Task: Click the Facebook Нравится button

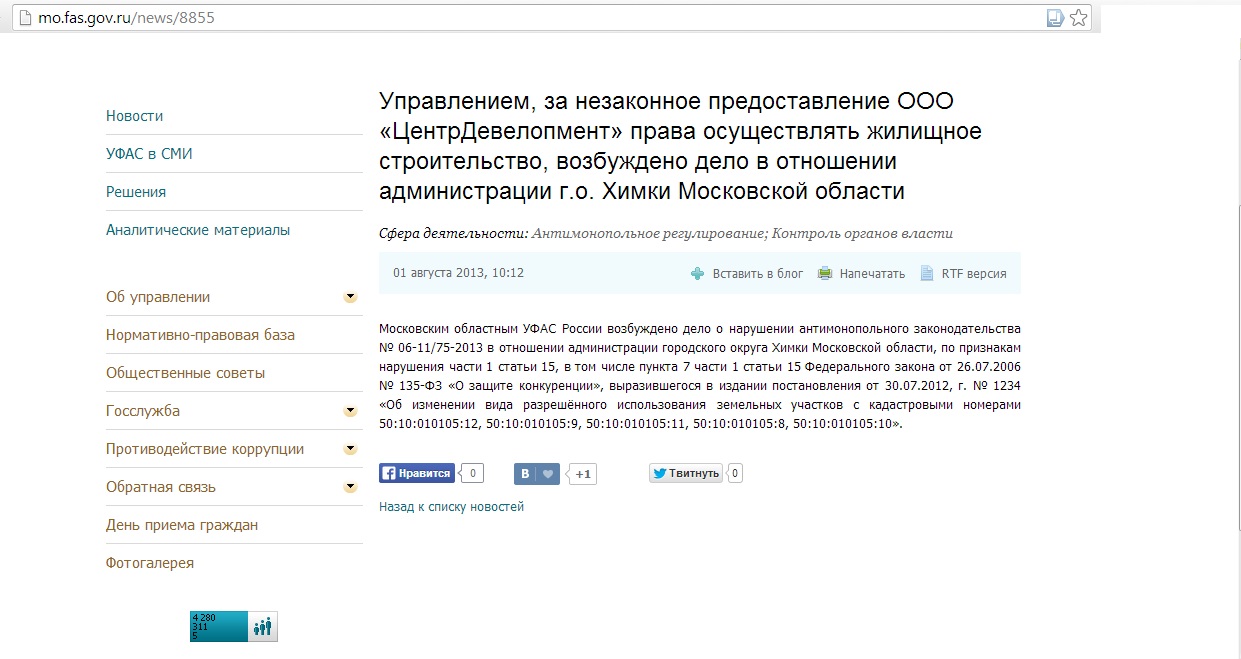Action: pos(417,473)
